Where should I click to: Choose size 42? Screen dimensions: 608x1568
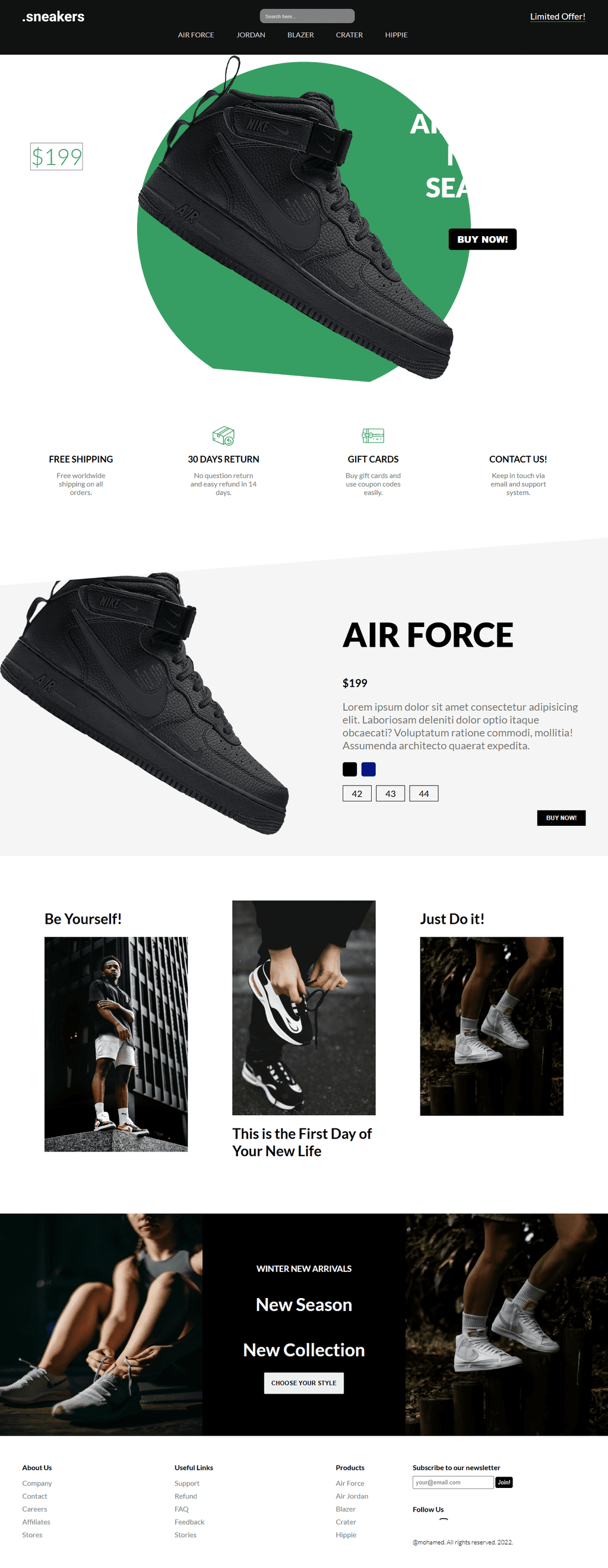point(357,794)
